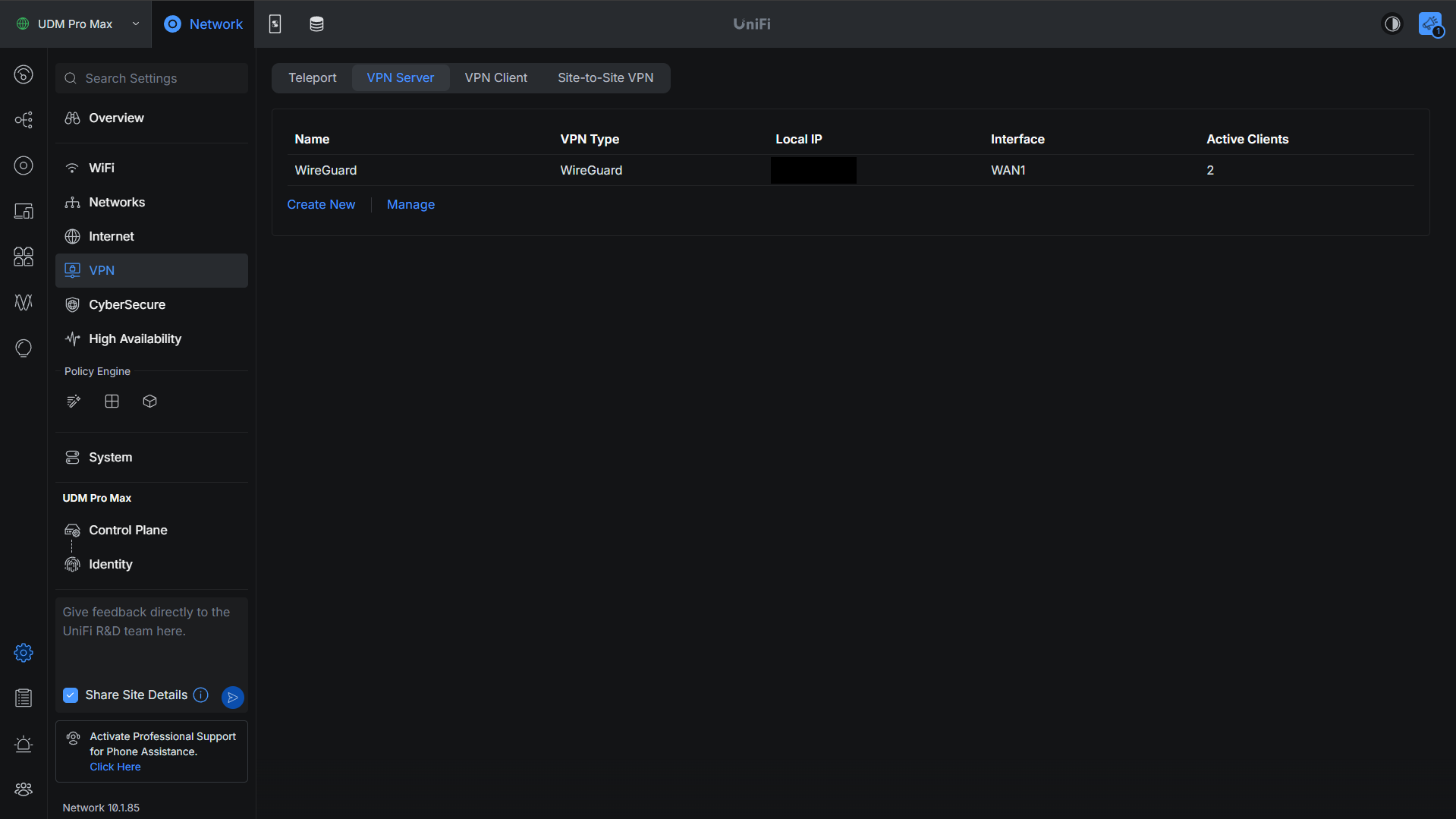Switch to the Site-to-Site VPN tab
This screenshot has width=1456, height=819.
tap(605, 78)
